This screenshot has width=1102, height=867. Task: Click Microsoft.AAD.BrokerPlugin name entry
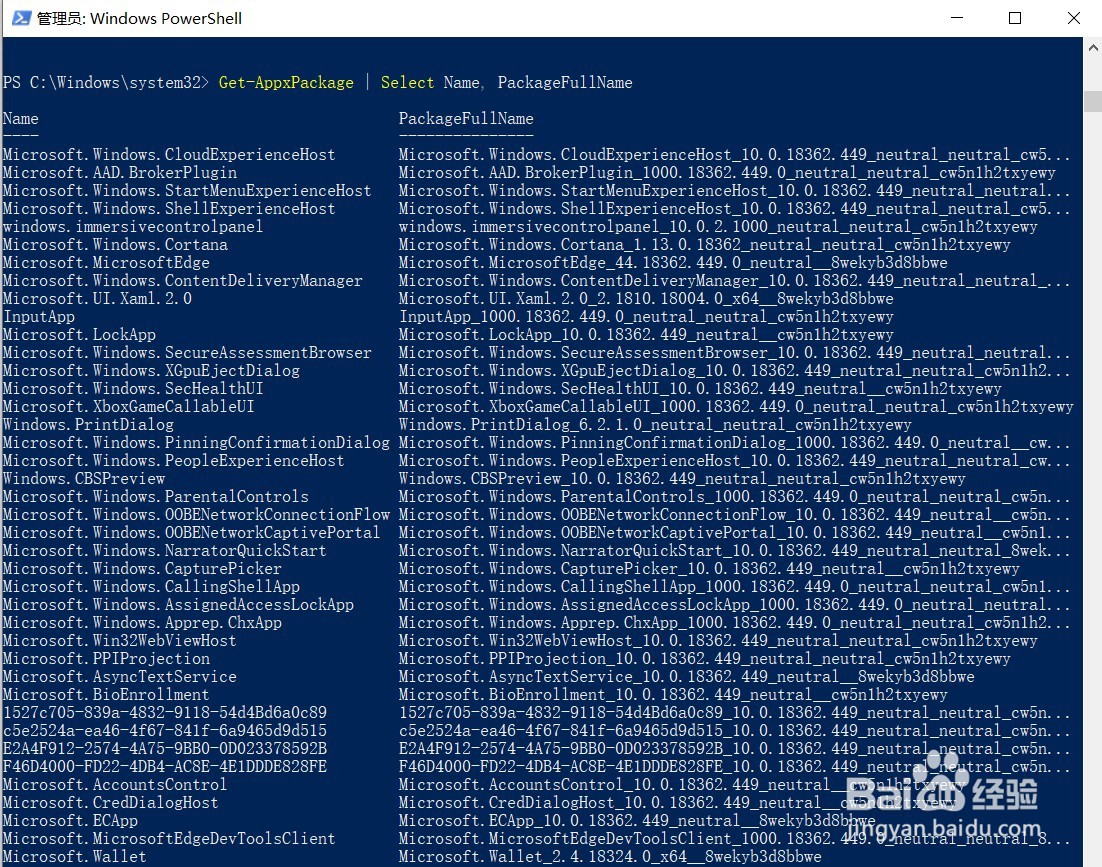pyautogui.click(x=119, y=173)
